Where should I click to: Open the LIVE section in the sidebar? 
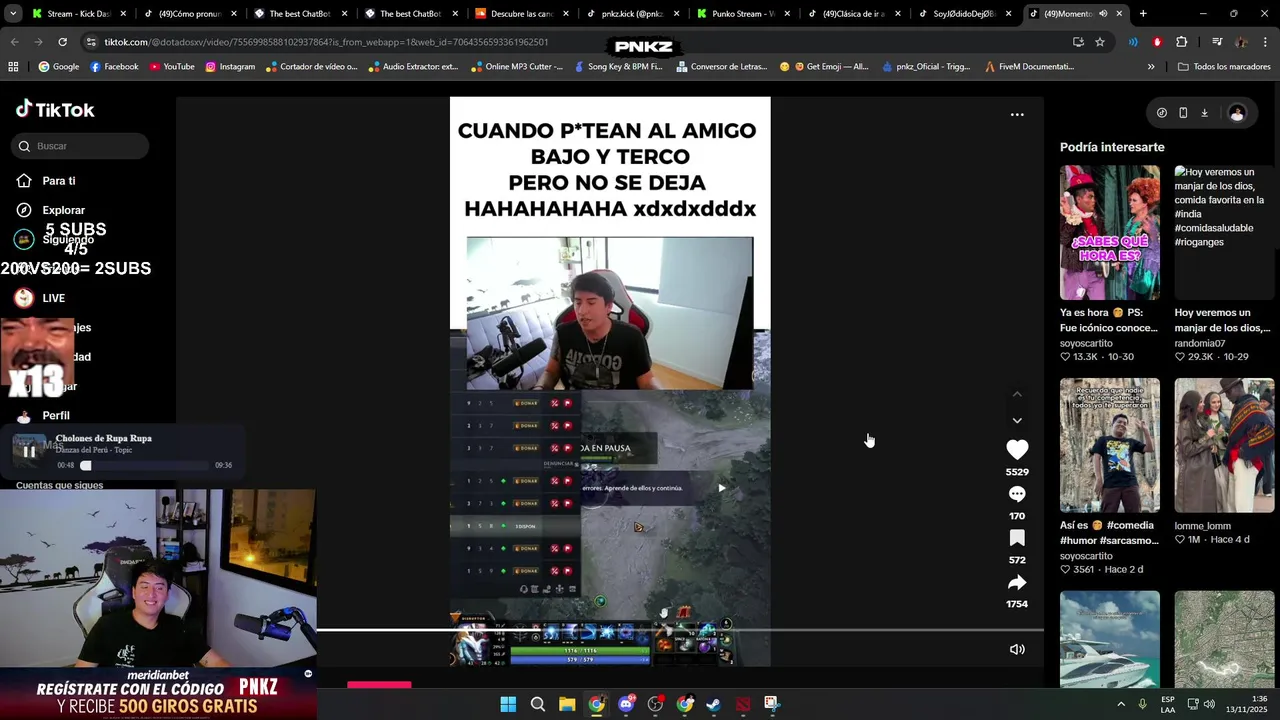pyautogui.click(x=40, y=298)
